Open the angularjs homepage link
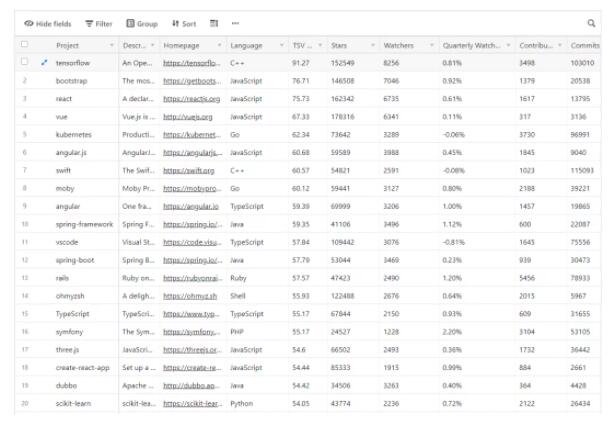Viewport: 613px width, 427px height. (x=192, y=153)
